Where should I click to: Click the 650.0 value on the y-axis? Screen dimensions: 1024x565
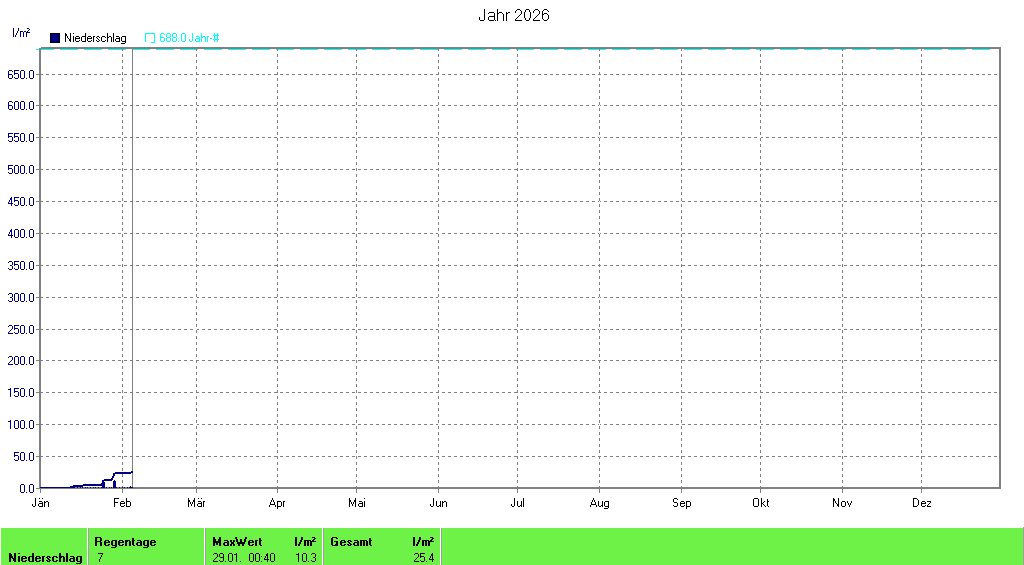coord(21,74)
